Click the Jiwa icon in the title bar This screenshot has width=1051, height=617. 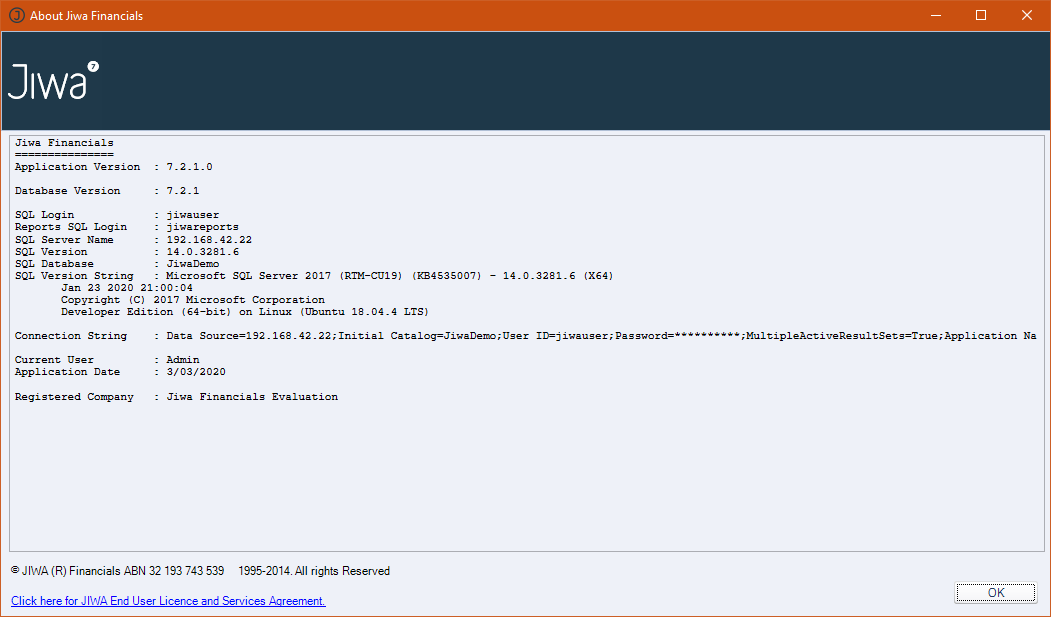click(x=17, y=15)
